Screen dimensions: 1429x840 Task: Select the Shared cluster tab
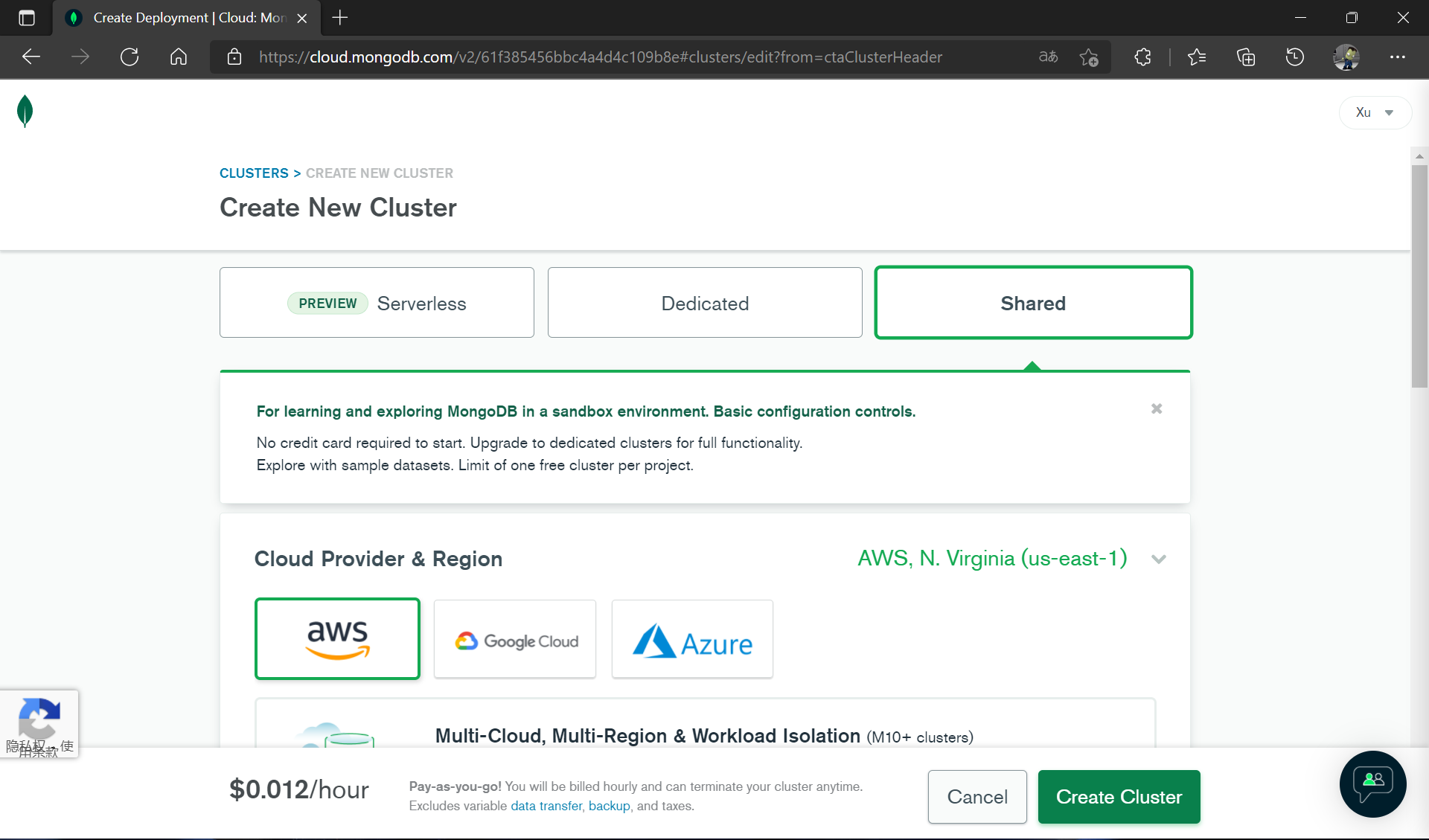tap(1033, 303)
